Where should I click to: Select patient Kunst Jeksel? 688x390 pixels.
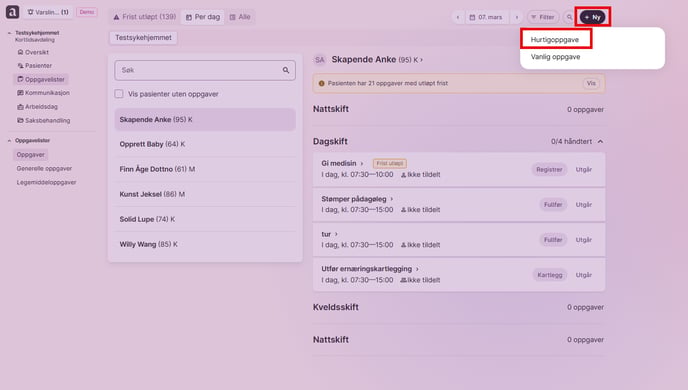[x=205, y=194]
